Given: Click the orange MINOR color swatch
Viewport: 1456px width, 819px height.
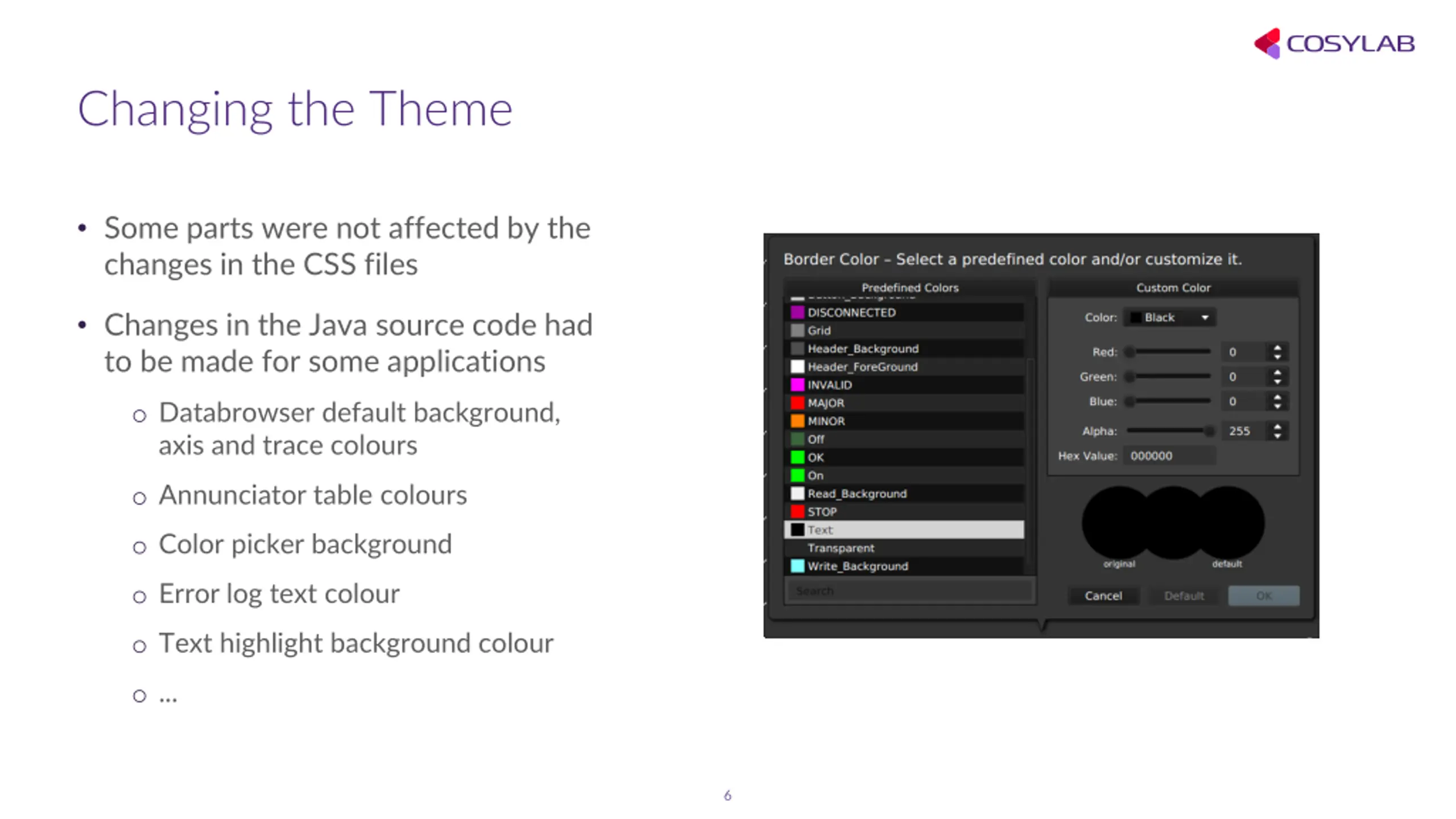Looking at the screenshot, I should [x=797, y=421].
